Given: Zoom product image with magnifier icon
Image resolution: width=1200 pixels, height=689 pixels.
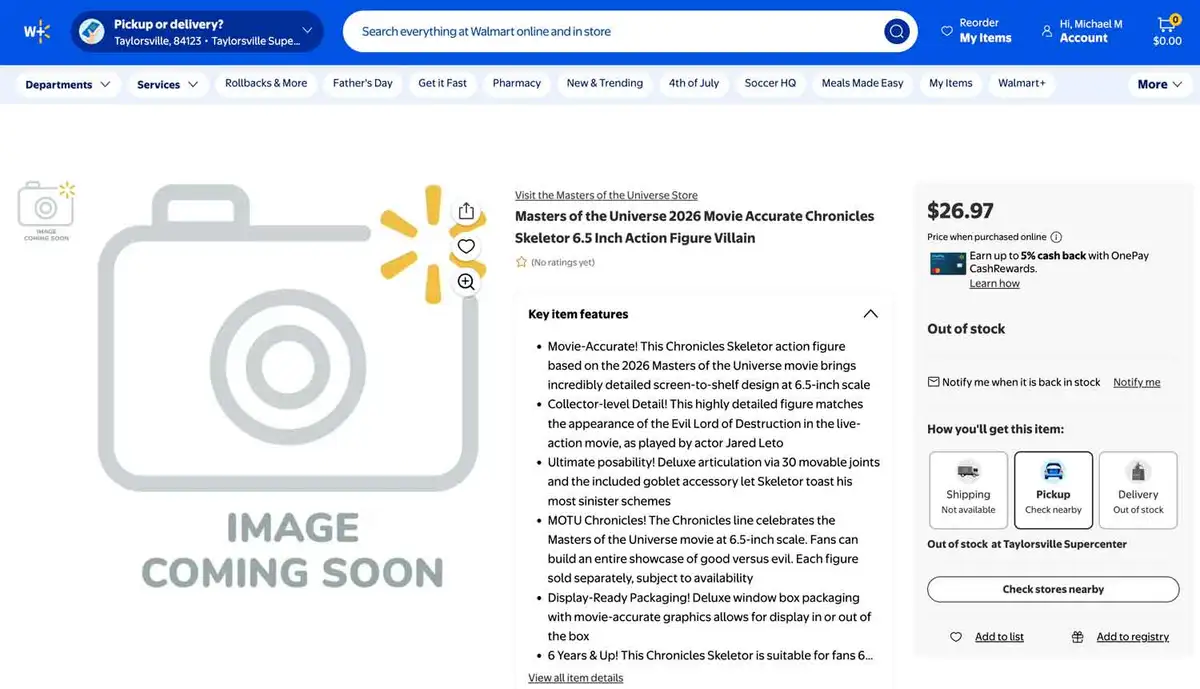Looking at the screenshot, I should click(466, 281).
